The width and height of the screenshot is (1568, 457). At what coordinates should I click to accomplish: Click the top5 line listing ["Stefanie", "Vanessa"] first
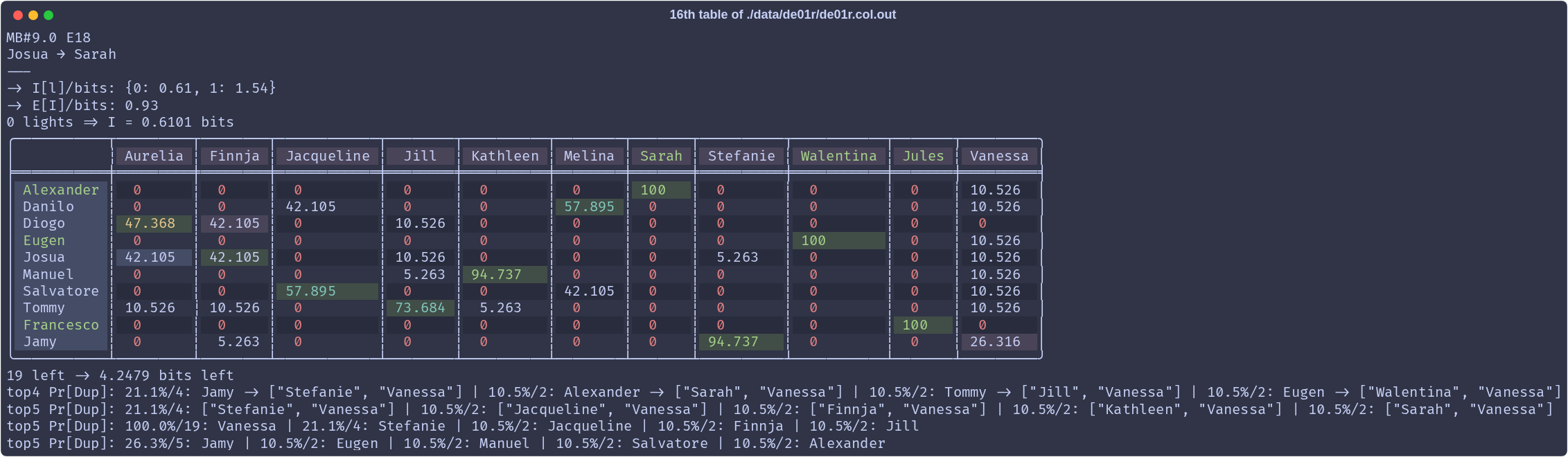[x=779, y=409]
